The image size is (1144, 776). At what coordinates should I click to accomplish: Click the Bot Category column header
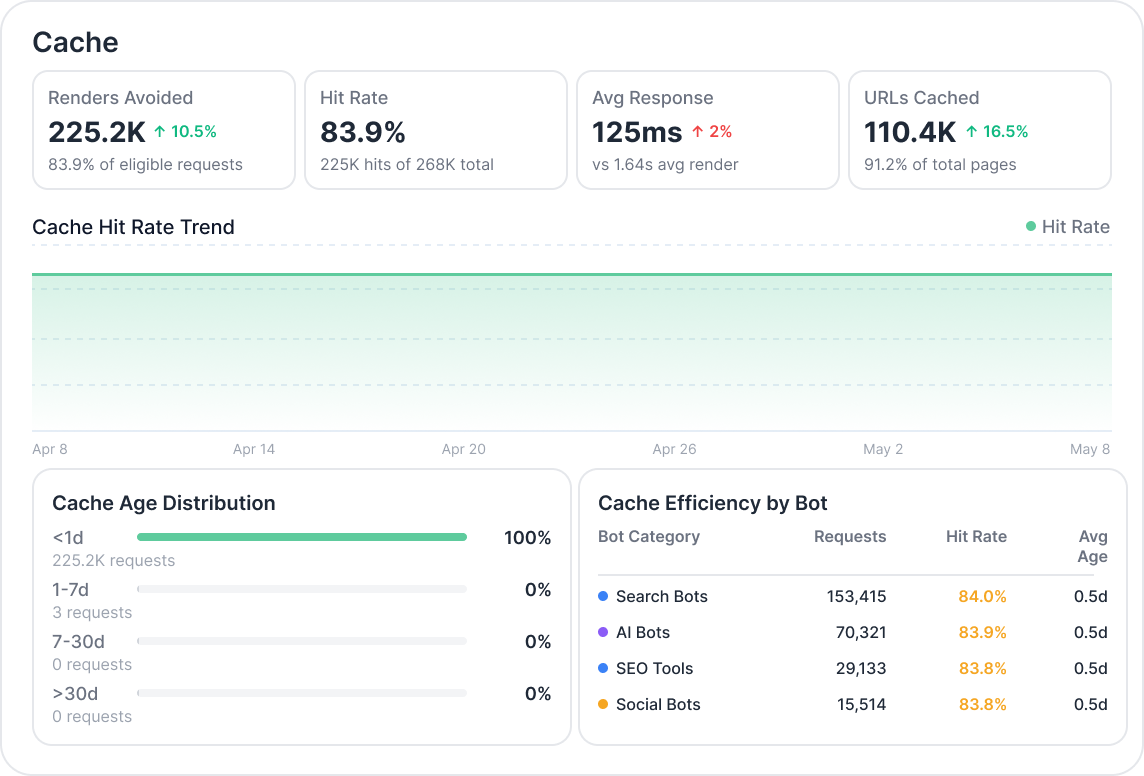[649, 537]
